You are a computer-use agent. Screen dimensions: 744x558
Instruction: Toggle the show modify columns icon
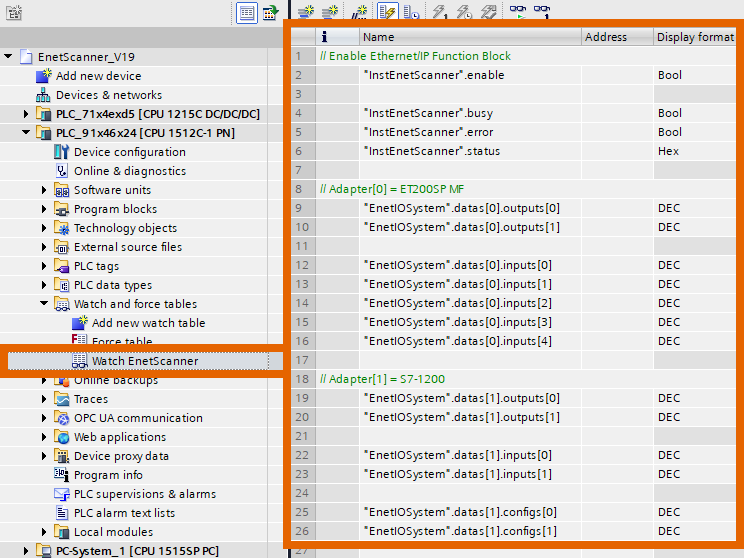click(387, 11)
